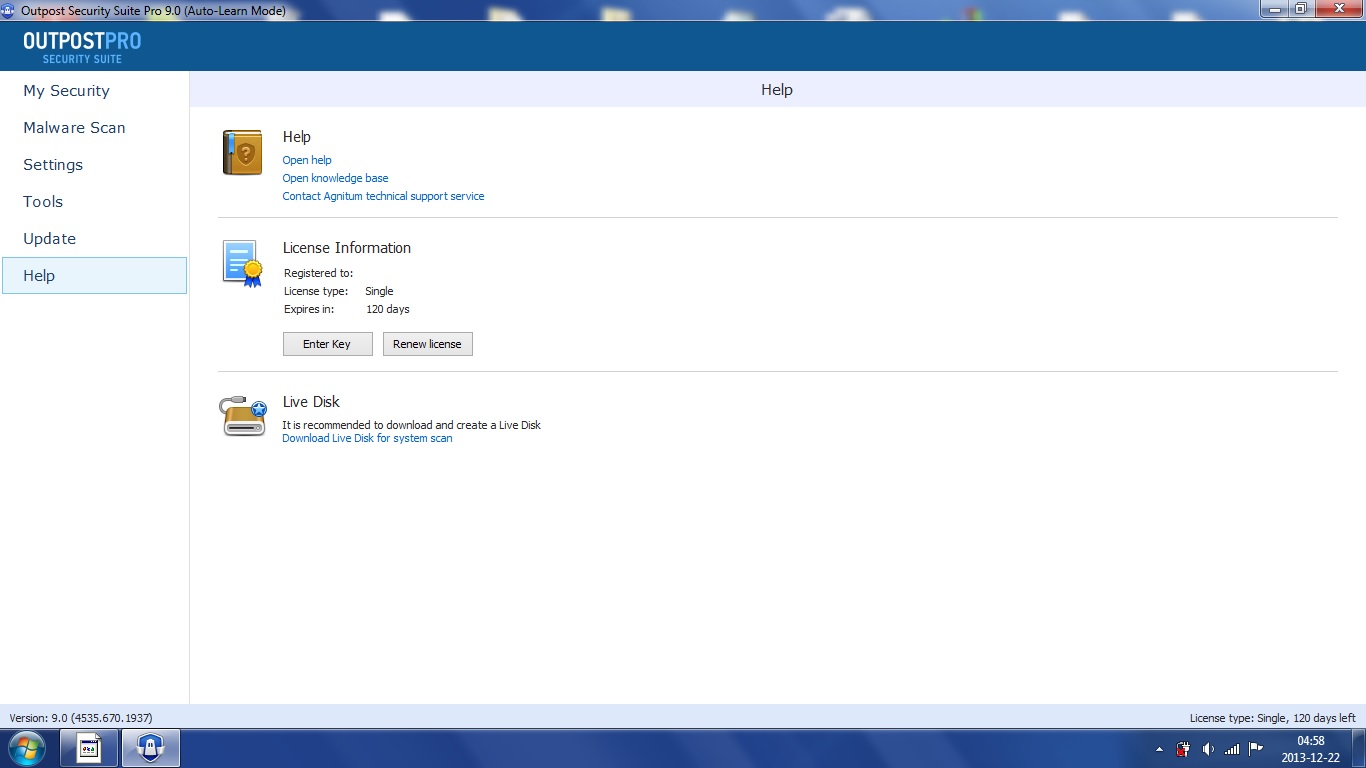Open the Windows Start button
Image resolution: width=1366 pixels, height=768 pixels.
pos(27,748)
